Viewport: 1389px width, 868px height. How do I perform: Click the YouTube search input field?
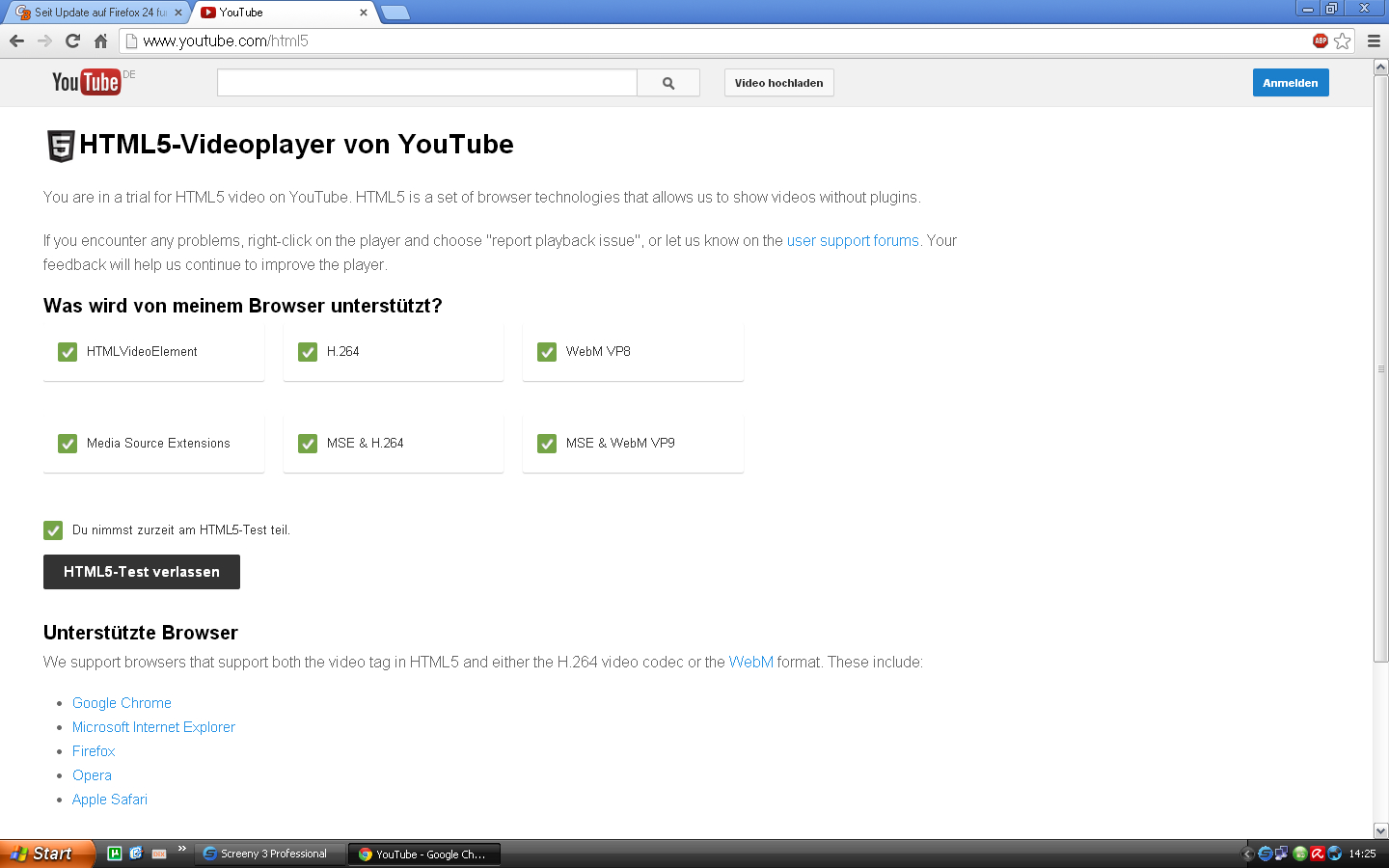tap(427, 83)
